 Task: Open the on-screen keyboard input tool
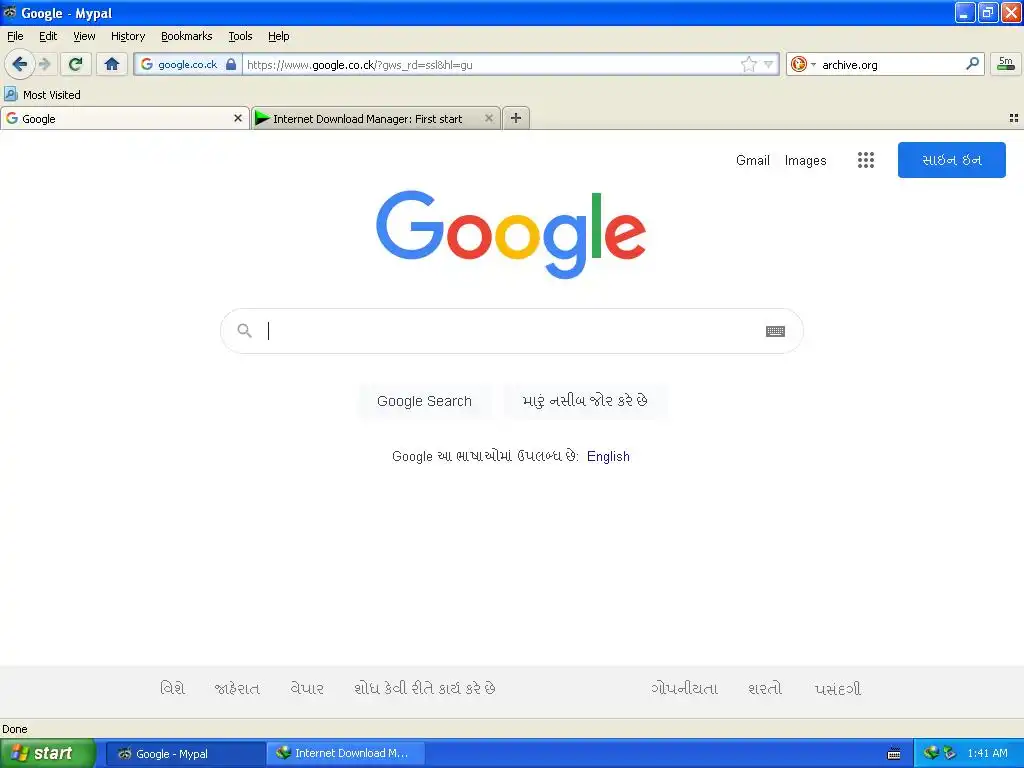(775, 331)
